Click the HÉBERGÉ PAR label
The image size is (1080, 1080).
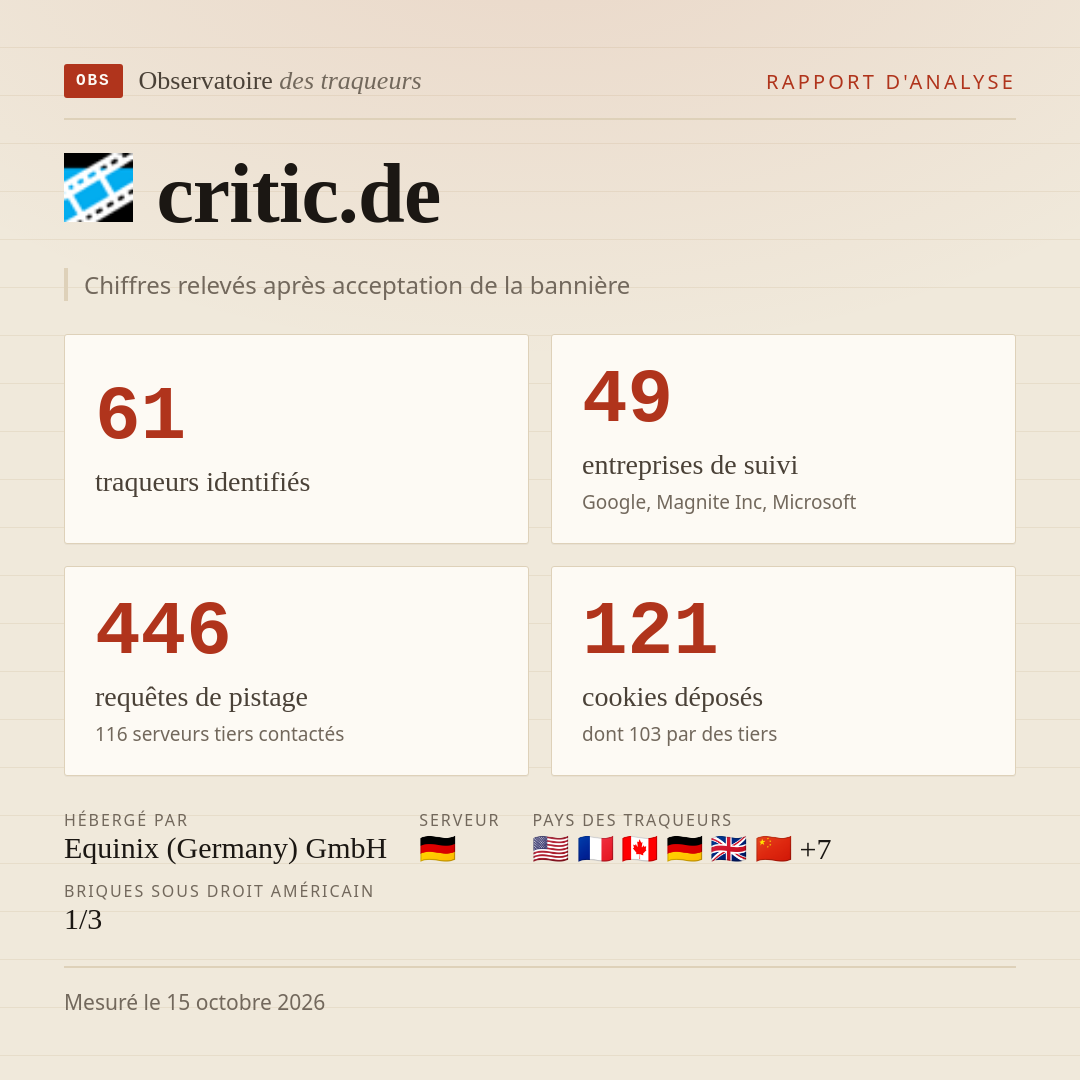point(126,820)
